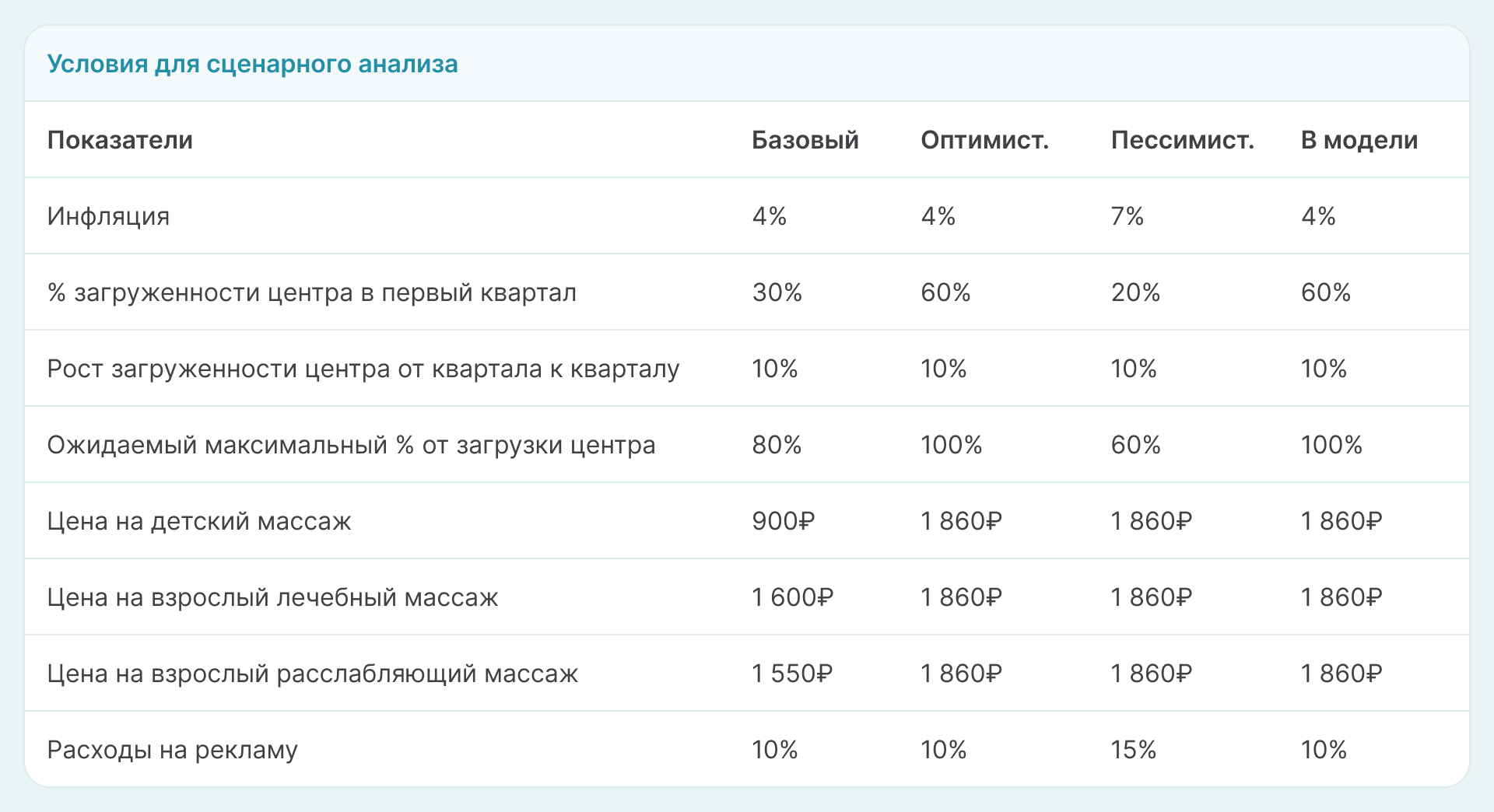The width and height of the screenshot is (1494, 812).
Task: Click the pessimistic first-quarter load value 20%
Action: point(1135,292)
